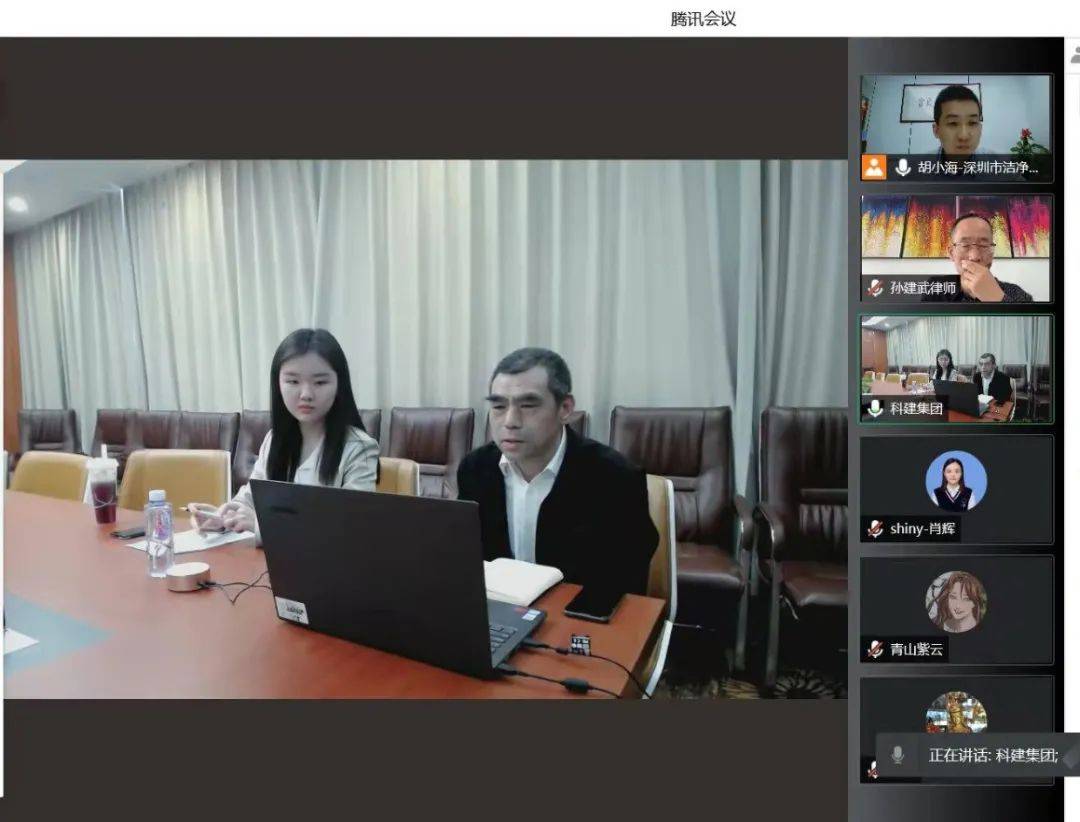Click the muted mic icon next to shiny-肖辉

[875, 529]
